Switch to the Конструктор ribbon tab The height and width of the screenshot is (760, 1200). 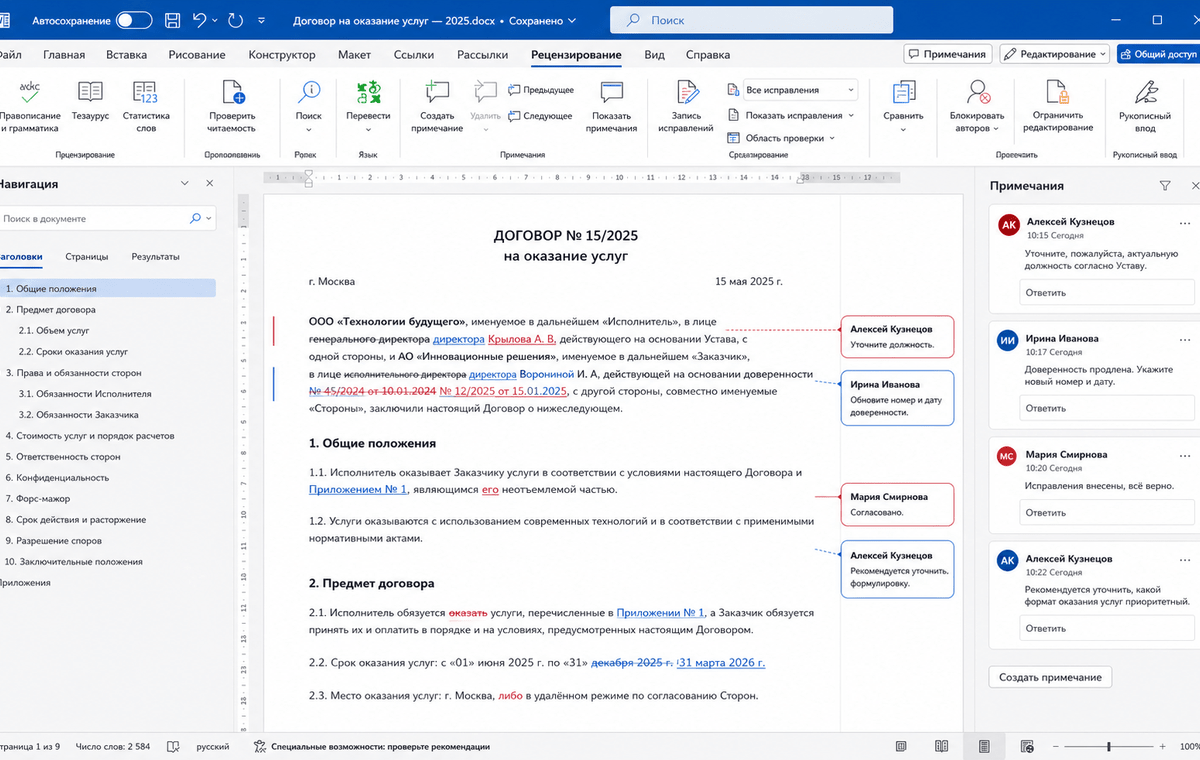point(282,55)
